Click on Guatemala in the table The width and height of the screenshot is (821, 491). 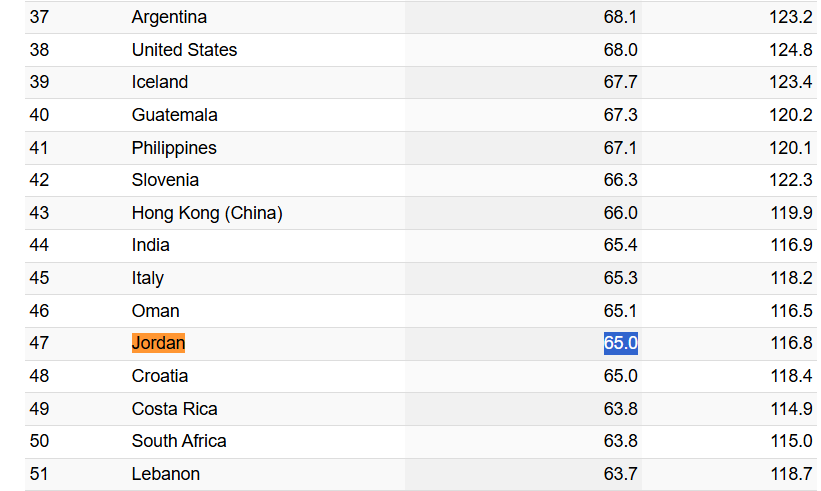pos(174,115)
